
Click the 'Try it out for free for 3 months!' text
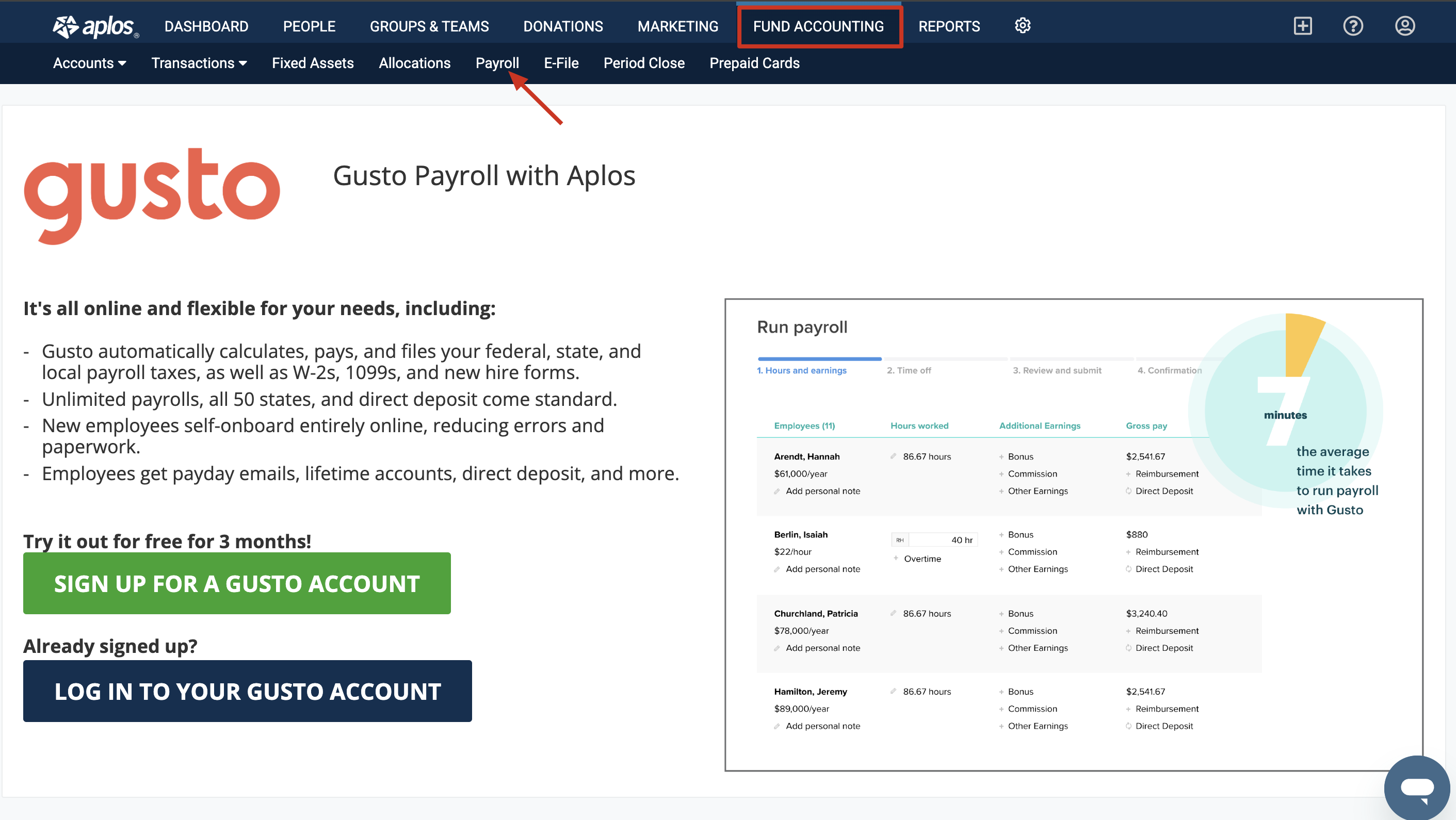click(x=167, y=541)
